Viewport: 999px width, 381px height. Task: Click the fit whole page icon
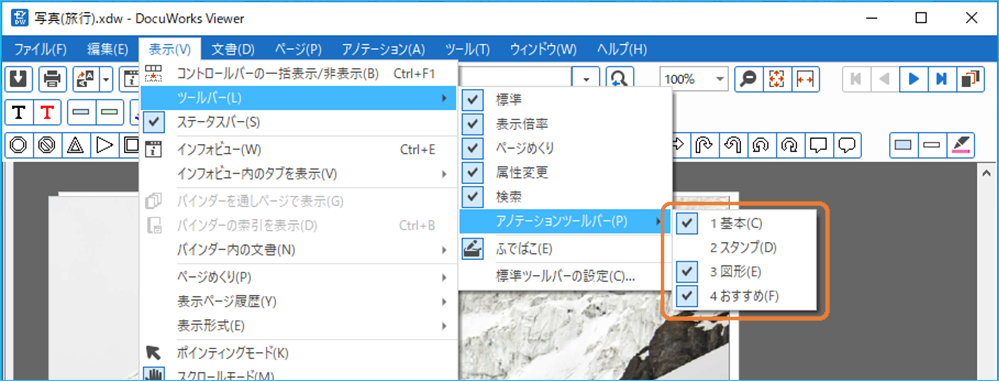pyautogui.click(x=777, y=79)
